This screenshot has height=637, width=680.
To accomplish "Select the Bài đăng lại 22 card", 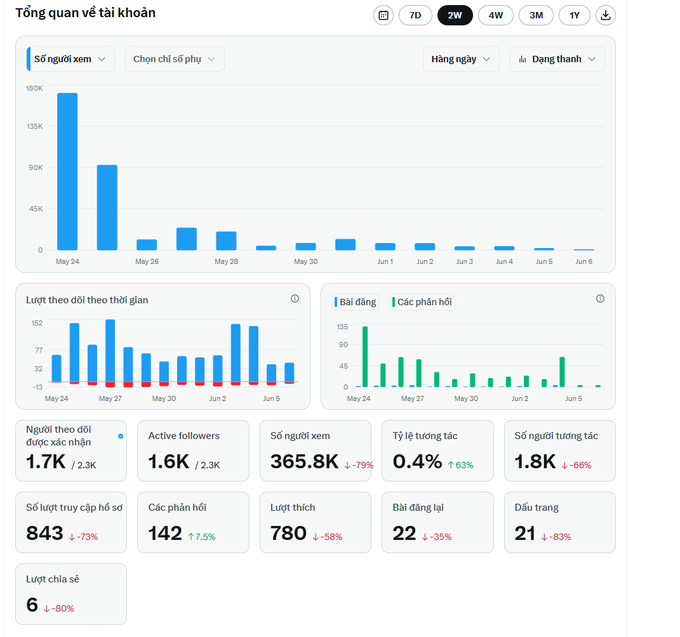I will coord(438,523).
